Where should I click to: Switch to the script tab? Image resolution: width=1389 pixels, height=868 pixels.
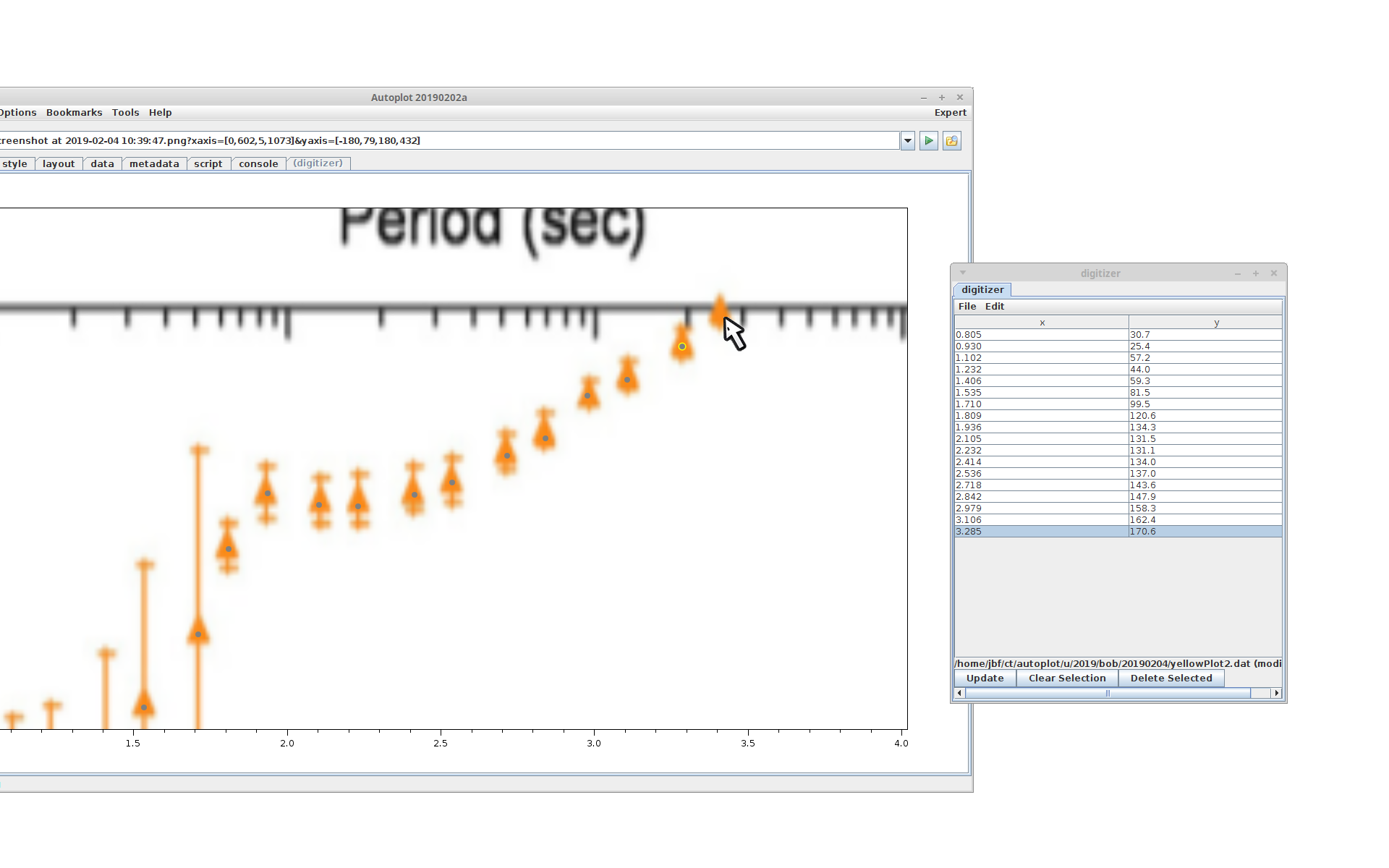(208, 164)
